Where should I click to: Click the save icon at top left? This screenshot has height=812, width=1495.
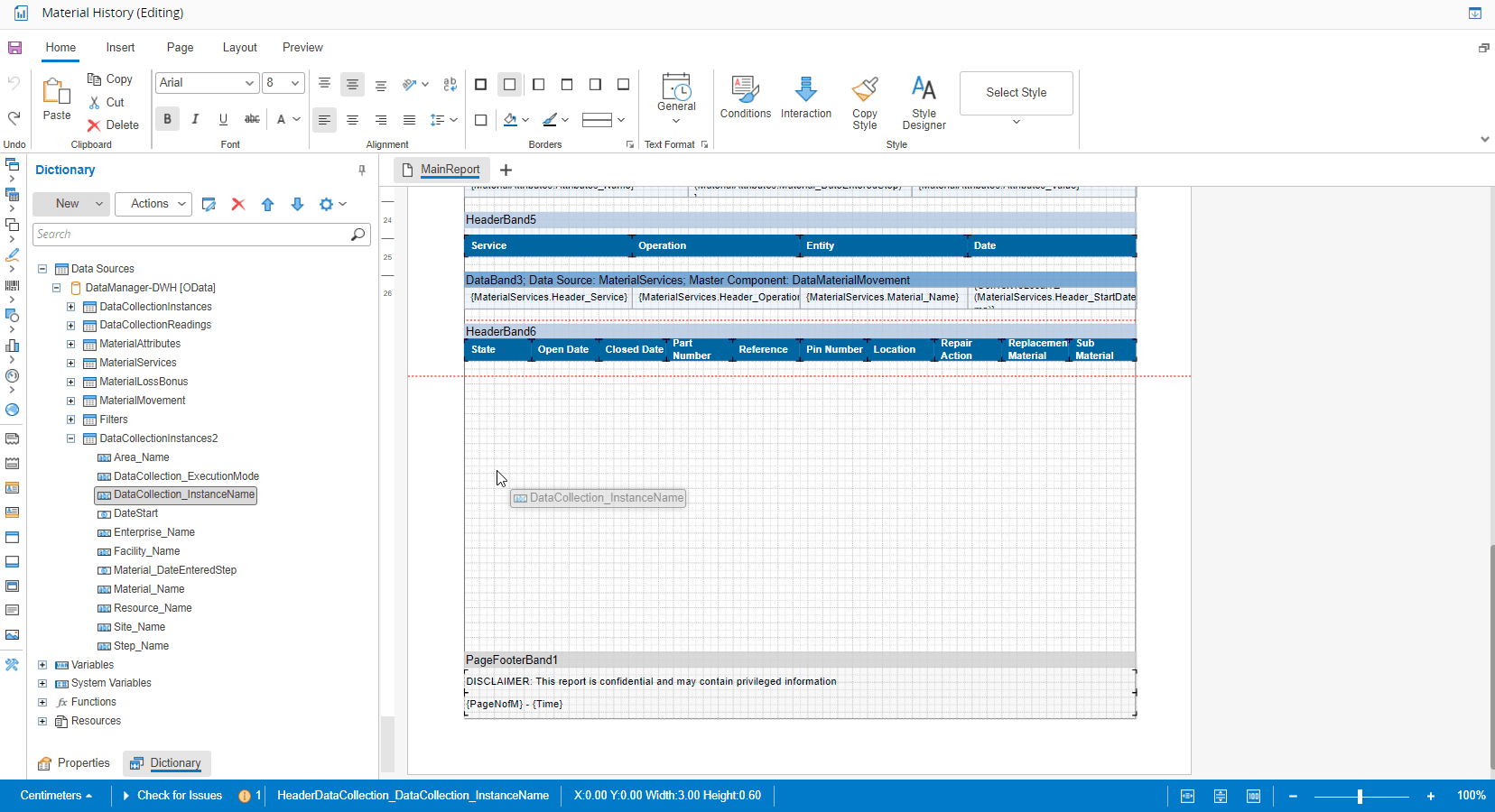click(x=14, y=48)
